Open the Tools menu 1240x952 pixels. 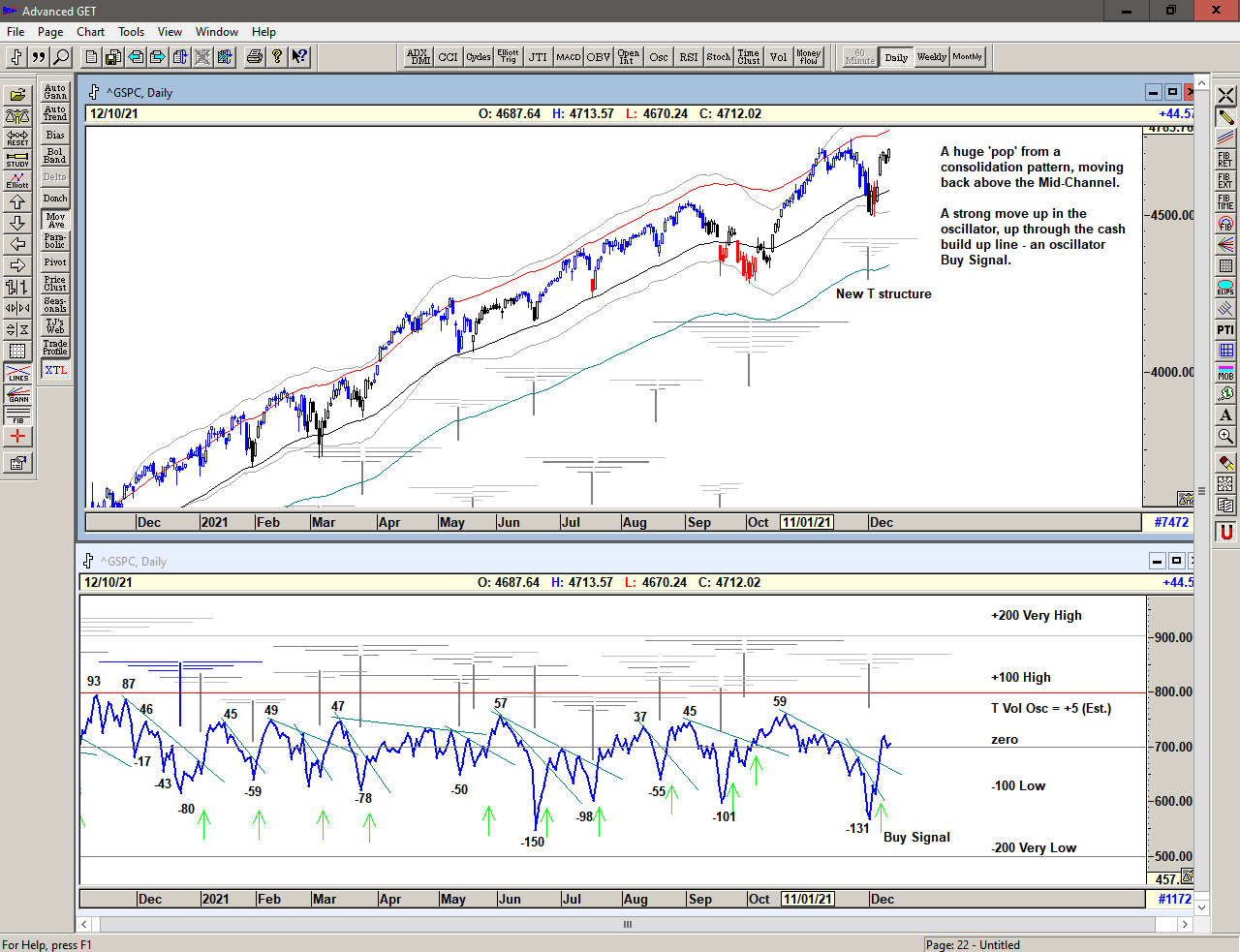[x=131, y=32]
